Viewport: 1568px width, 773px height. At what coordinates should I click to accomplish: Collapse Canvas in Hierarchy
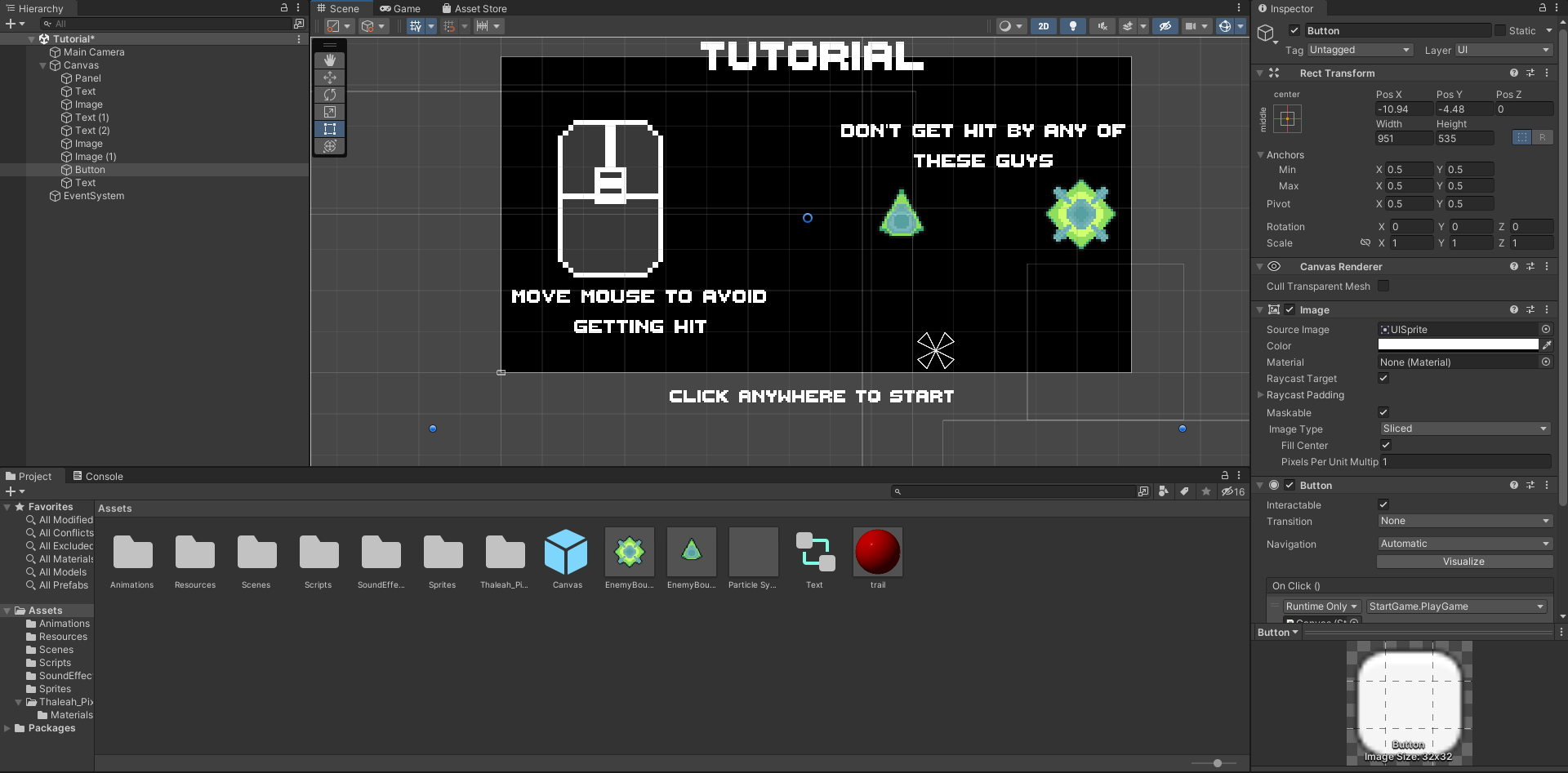43,65
